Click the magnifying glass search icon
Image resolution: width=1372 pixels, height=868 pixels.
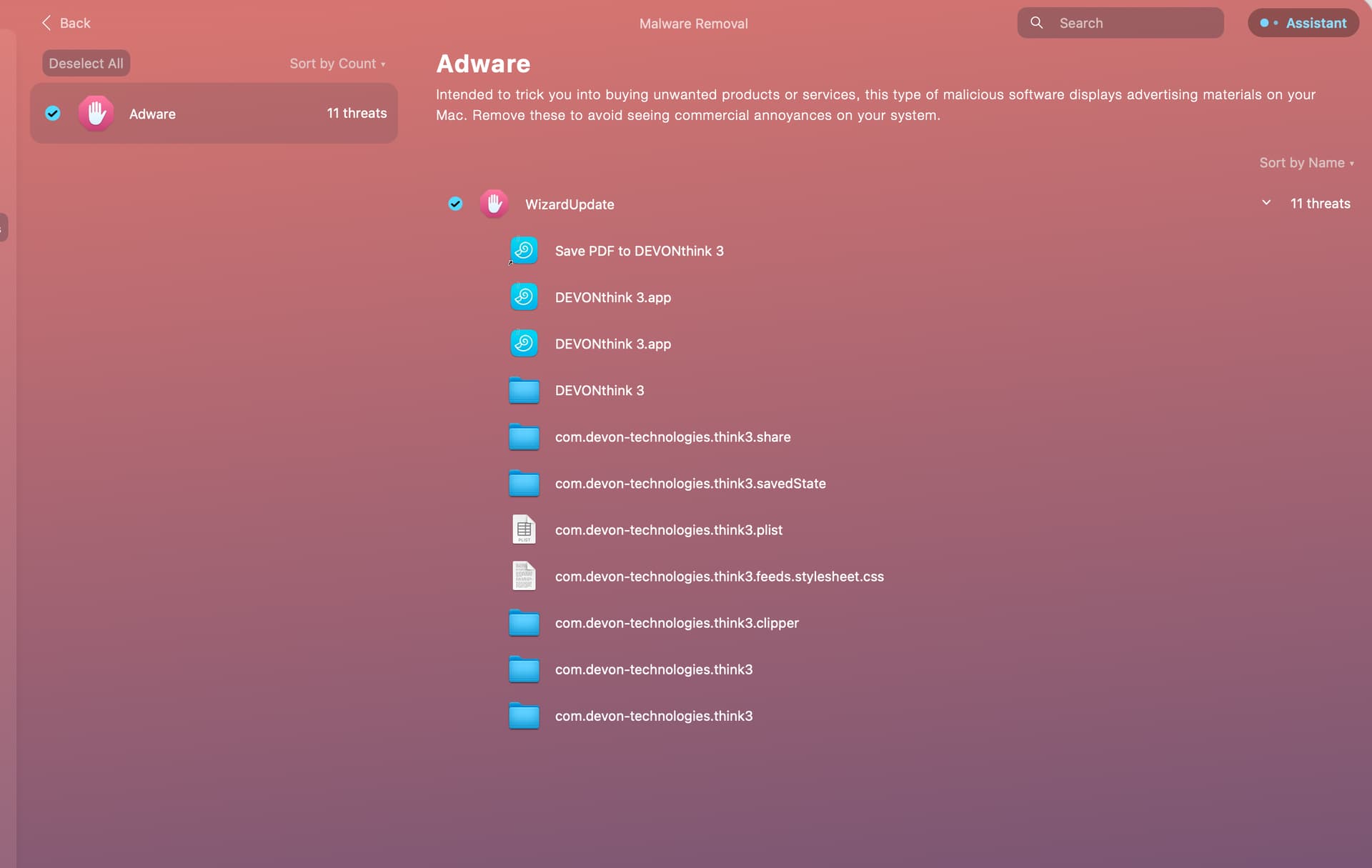(x=1036, y=23)
